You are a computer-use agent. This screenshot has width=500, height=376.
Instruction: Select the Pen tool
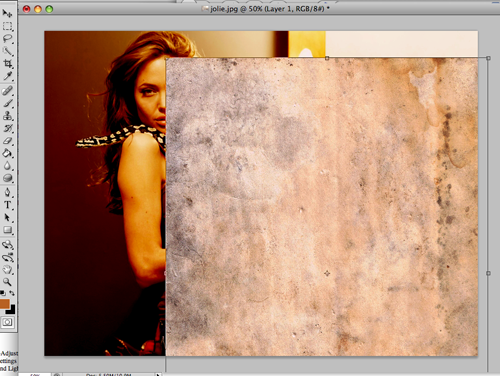pyautogui.click(x=7, y=192)
